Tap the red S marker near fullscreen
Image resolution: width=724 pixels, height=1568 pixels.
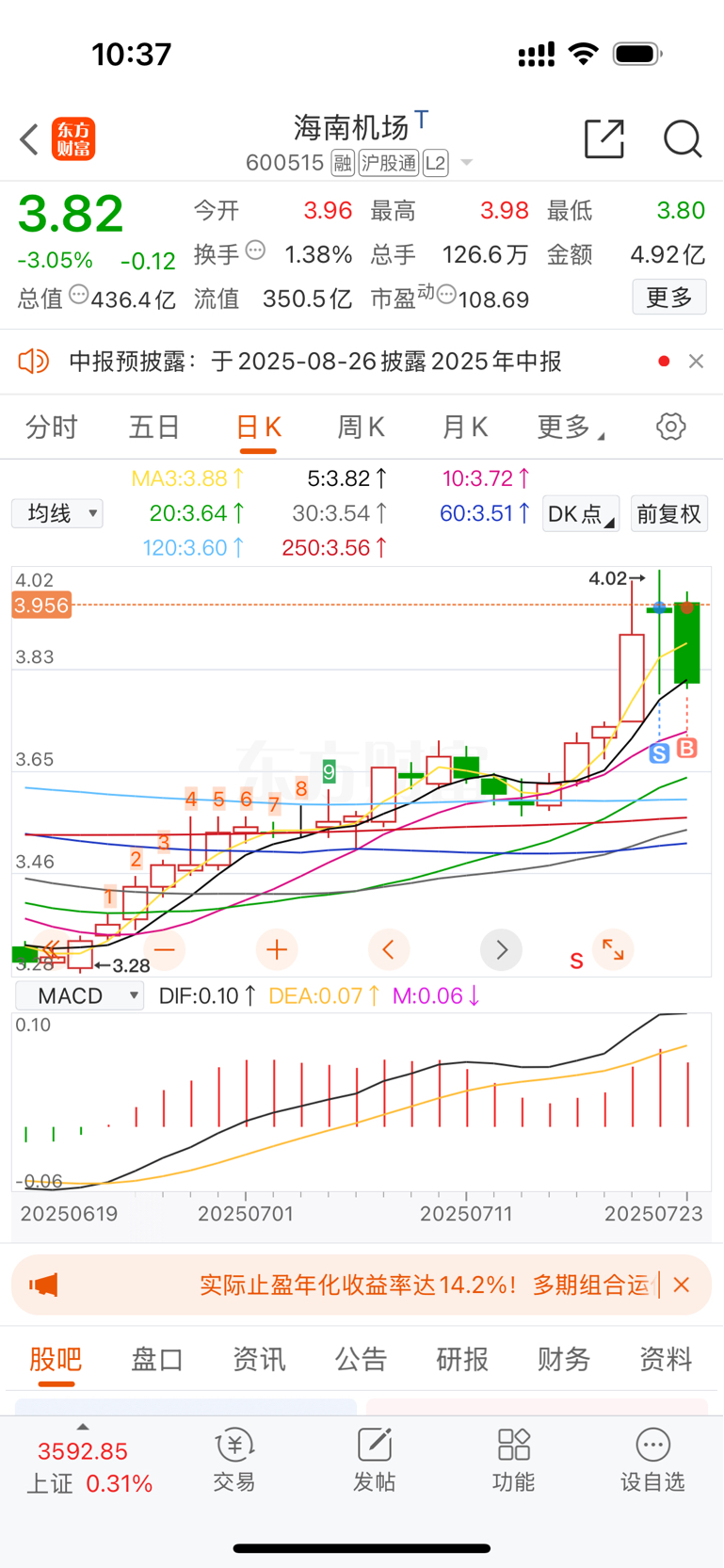pyautogui.click(x=576, y=961)
